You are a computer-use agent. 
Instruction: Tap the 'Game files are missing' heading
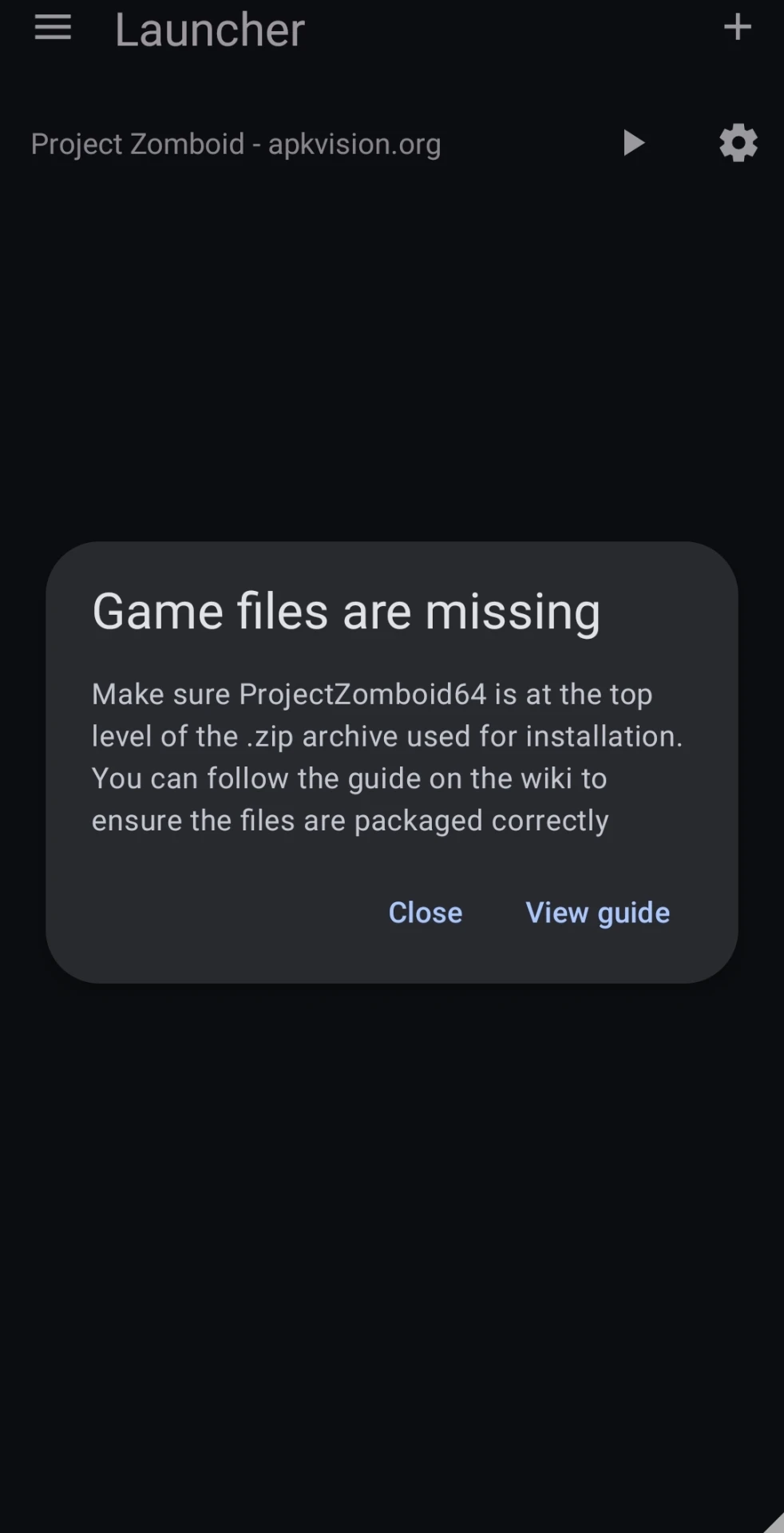point(346,612)
